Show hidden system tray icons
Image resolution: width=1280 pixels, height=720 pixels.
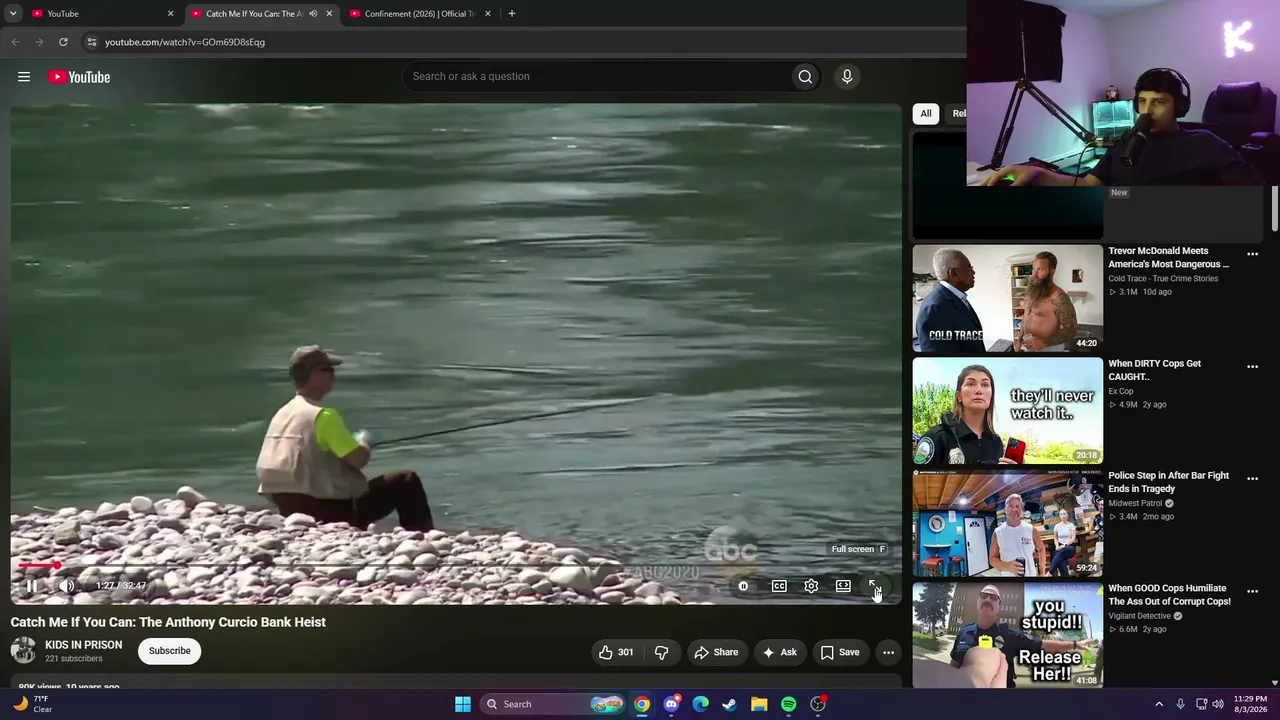[x=1159, y=704]
